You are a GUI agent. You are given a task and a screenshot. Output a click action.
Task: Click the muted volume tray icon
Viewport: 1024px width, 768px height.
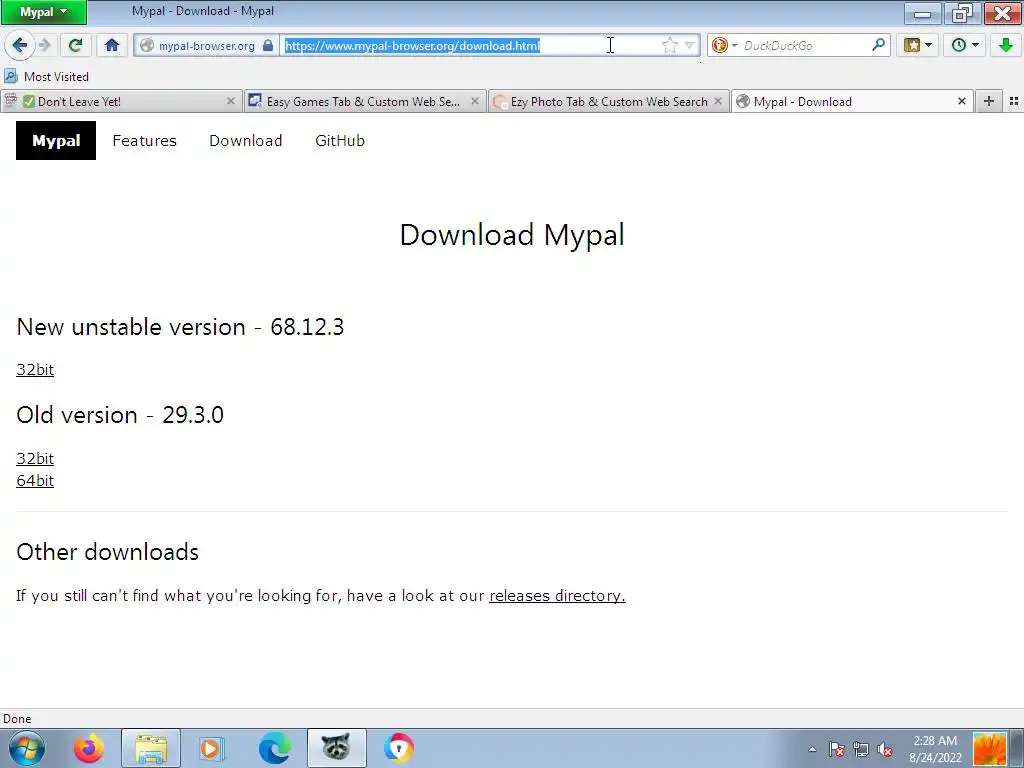click(x=885, y=749)
